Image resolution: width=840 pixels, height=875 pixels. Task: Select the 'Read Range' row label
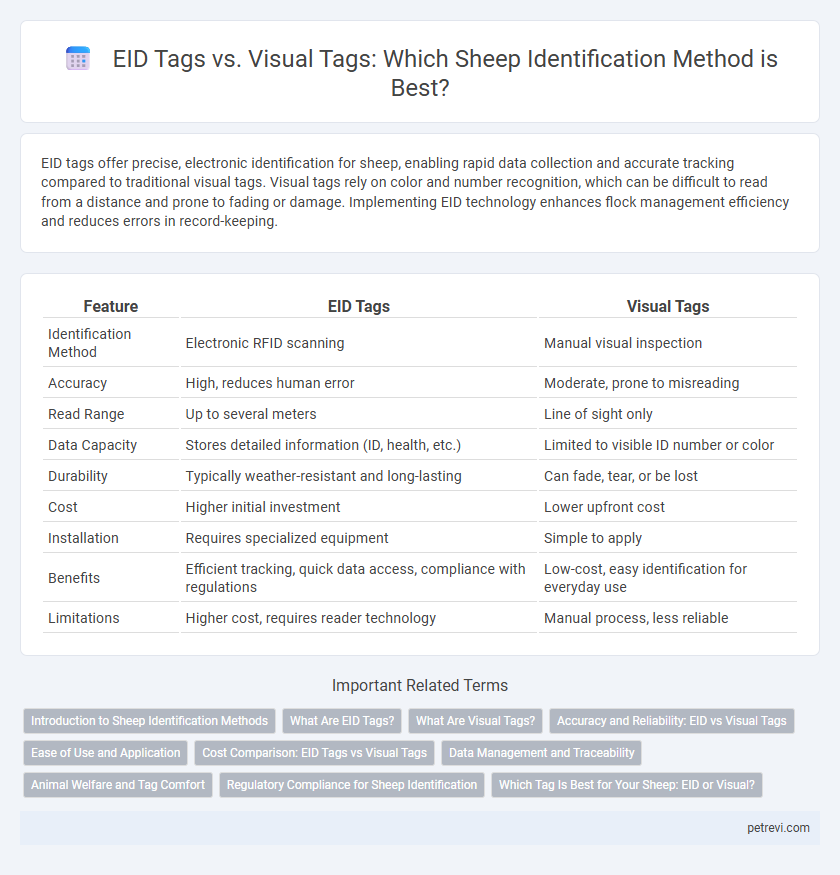pyautogui.click(x=111, y=414)
